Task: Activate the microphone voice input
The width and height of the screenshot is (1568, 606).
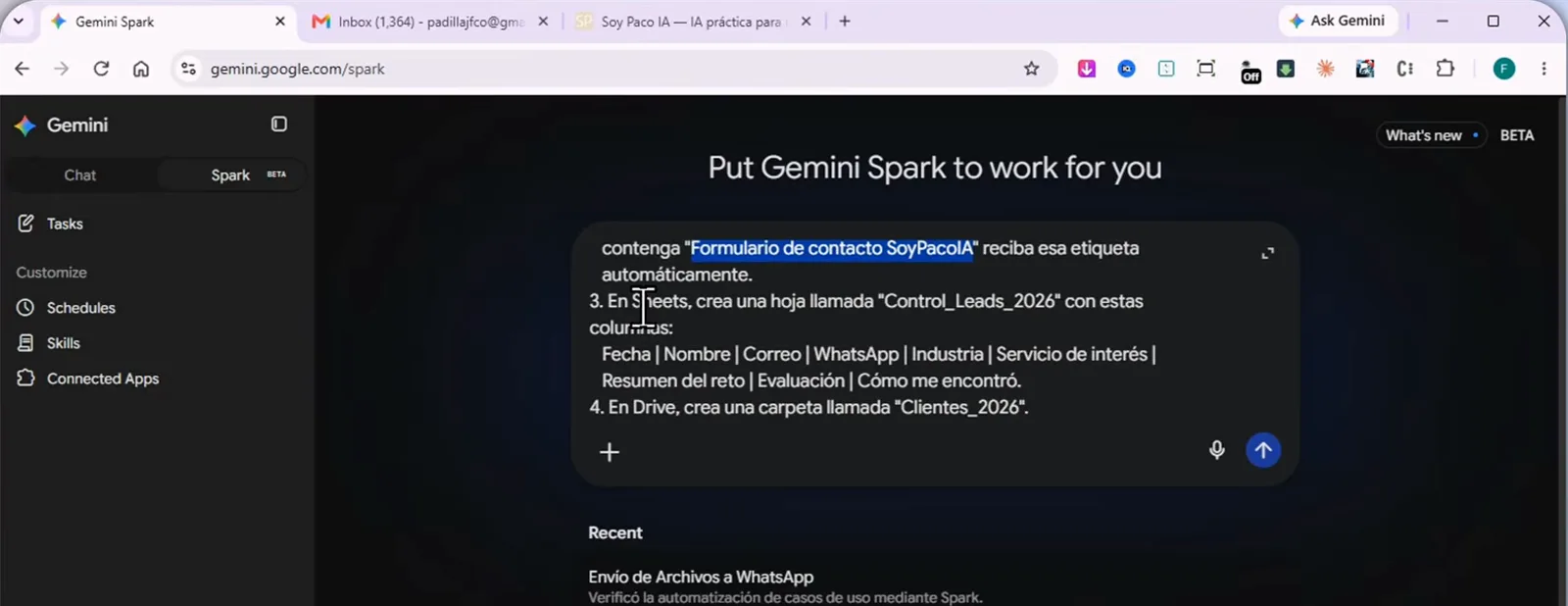Action: pos(1216,450)
